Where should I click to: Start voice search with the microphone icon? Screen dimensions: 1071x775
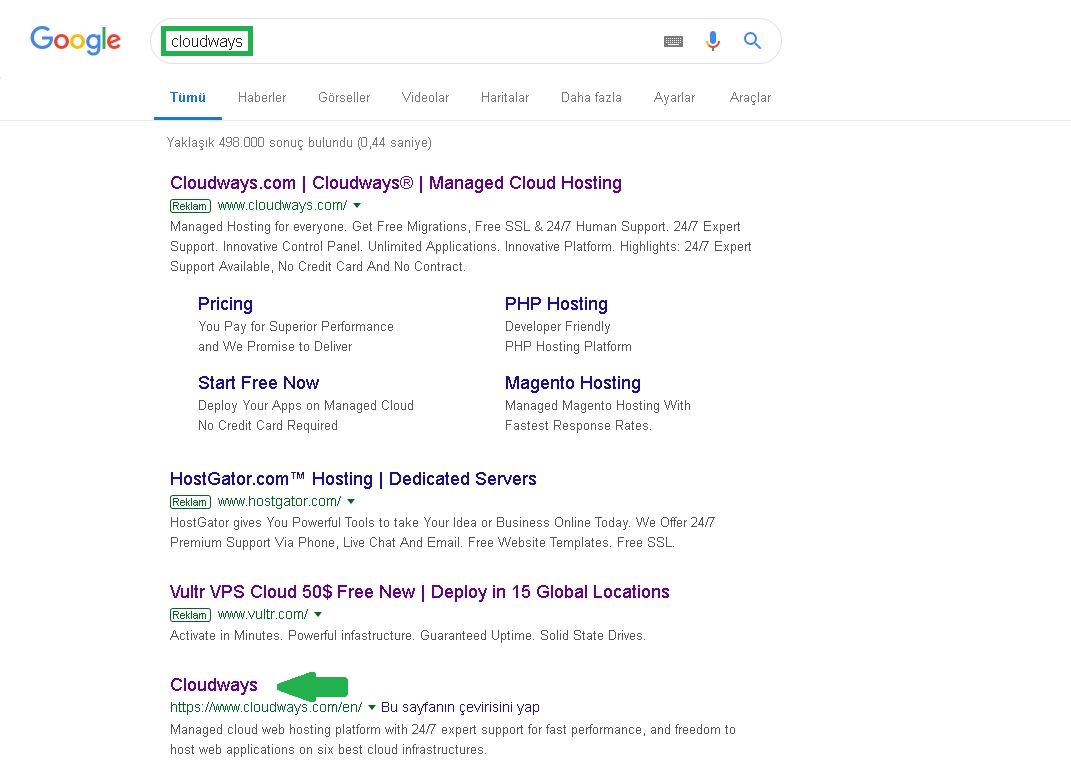712,41
